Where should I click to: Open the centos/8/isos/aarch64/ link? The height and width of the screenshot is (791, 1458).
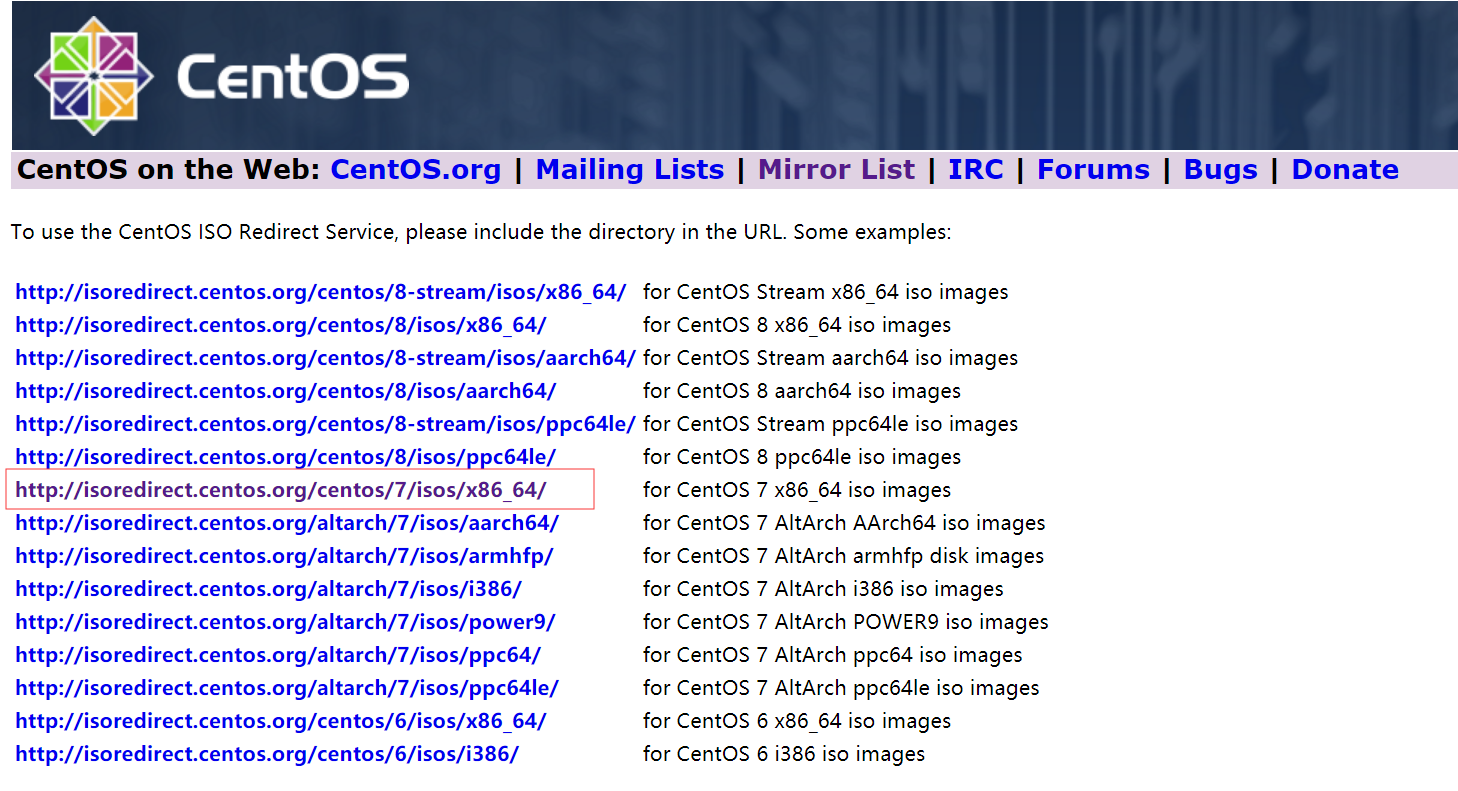tap(286, 391)
